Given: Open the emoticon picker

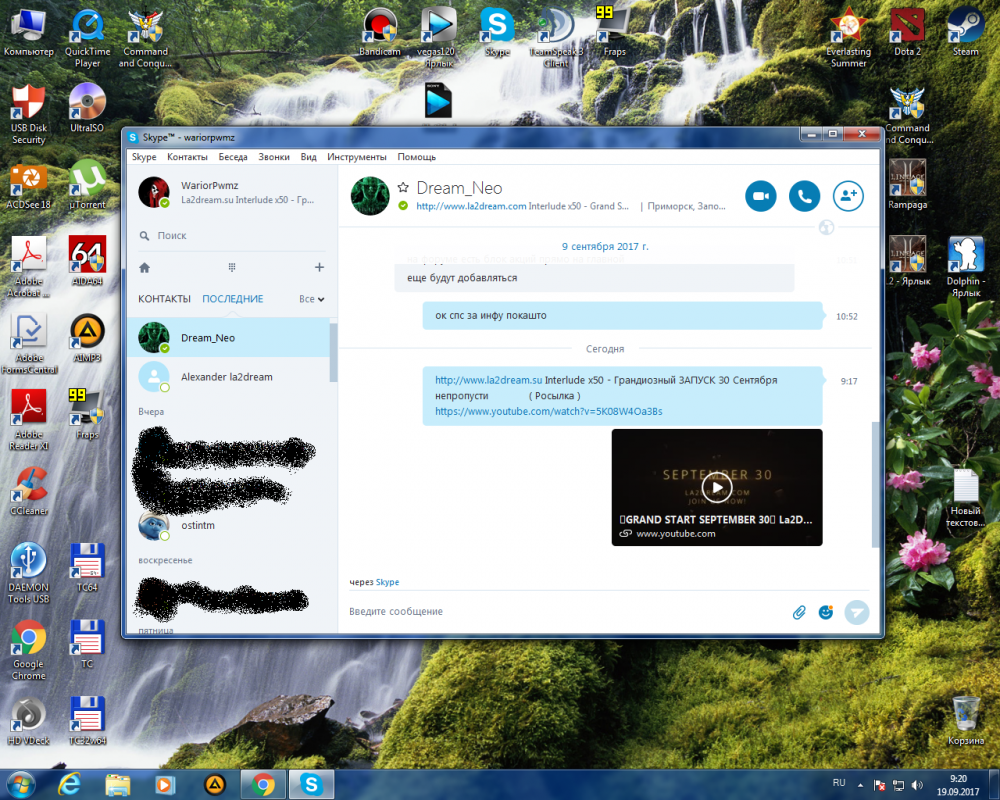Looking at the screenshot, I should pos(826,612).
